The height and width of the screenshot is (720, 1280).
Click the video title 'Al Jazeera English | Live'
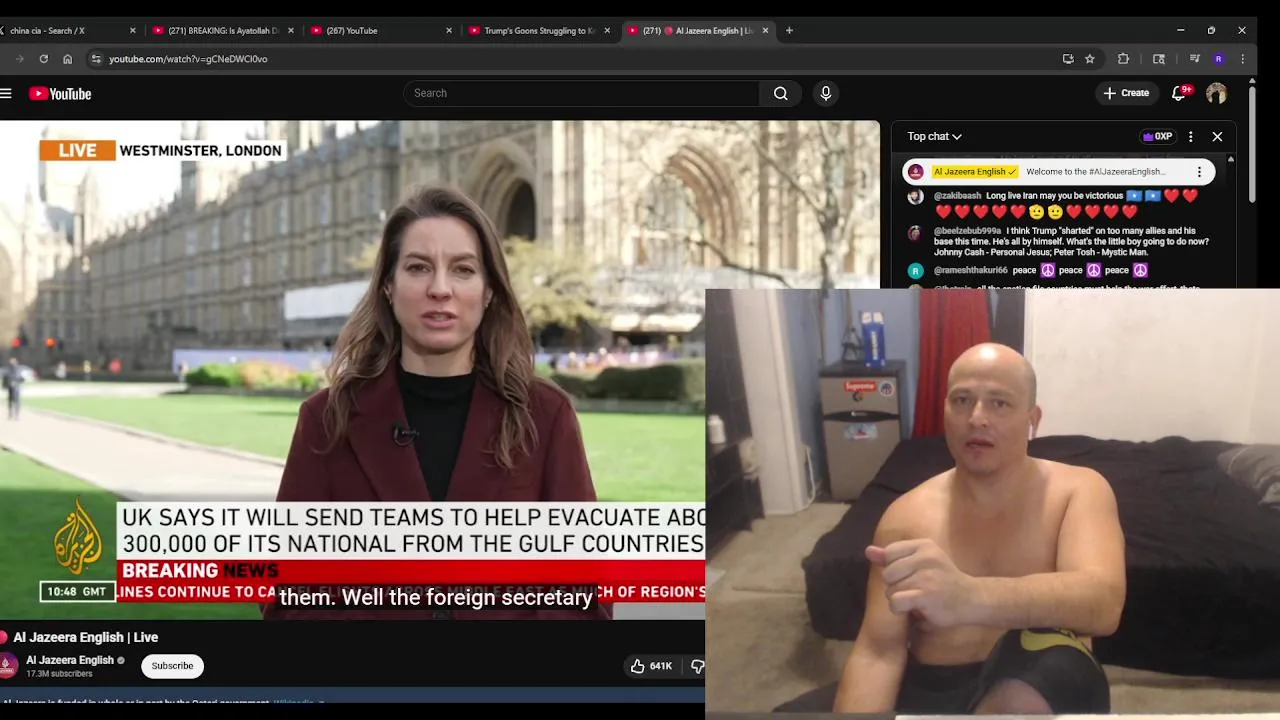[86, 637]
